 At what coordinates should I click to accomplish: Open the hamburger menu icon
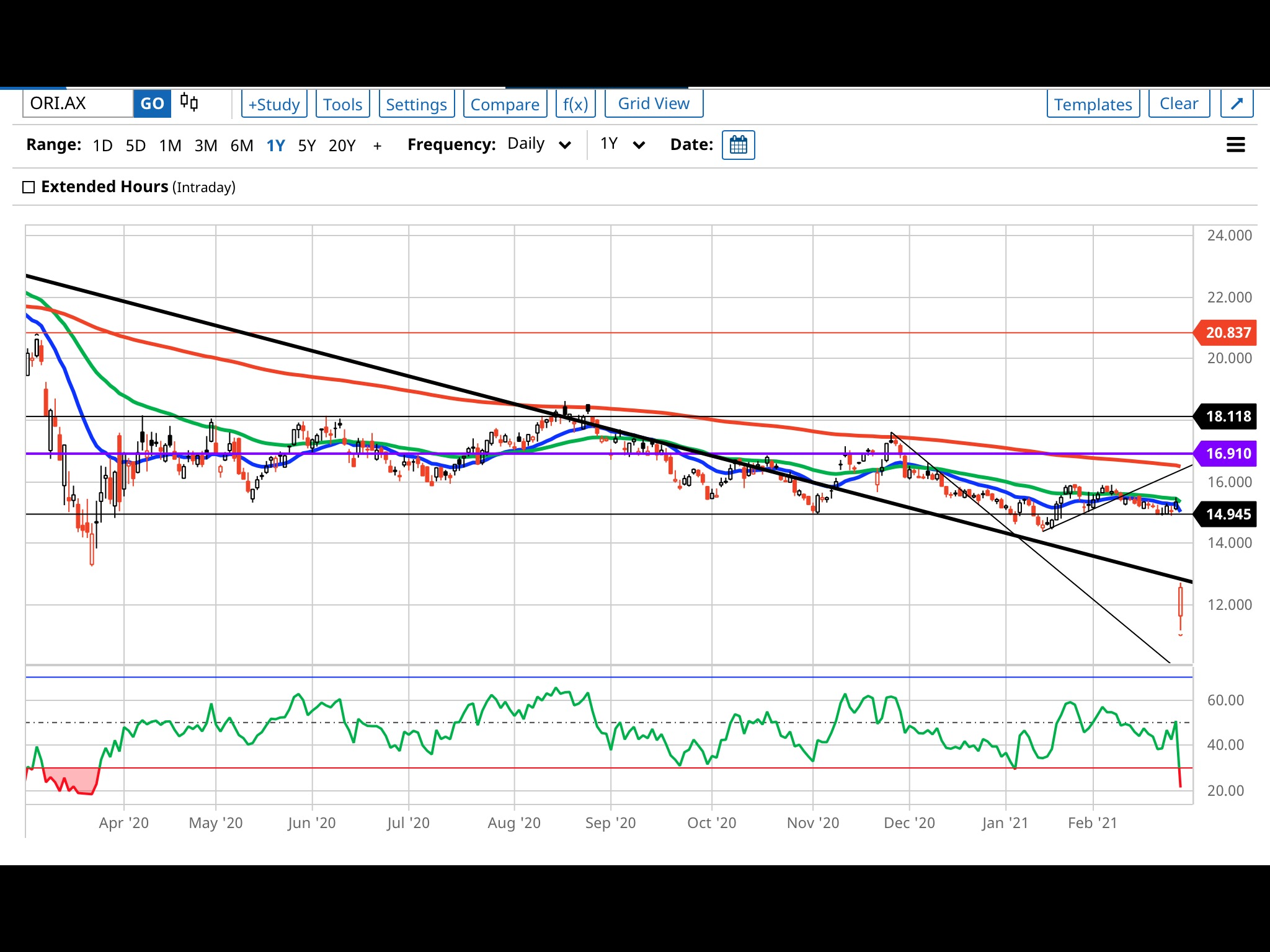click(1235, 145)
